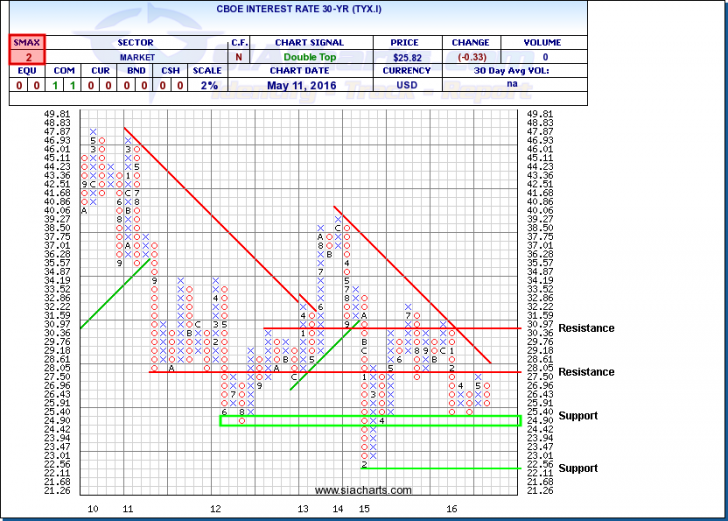Click year marker 16 on the x-axis
The image size is (728, 521).
pyautogui.click(x=452, y=509)
